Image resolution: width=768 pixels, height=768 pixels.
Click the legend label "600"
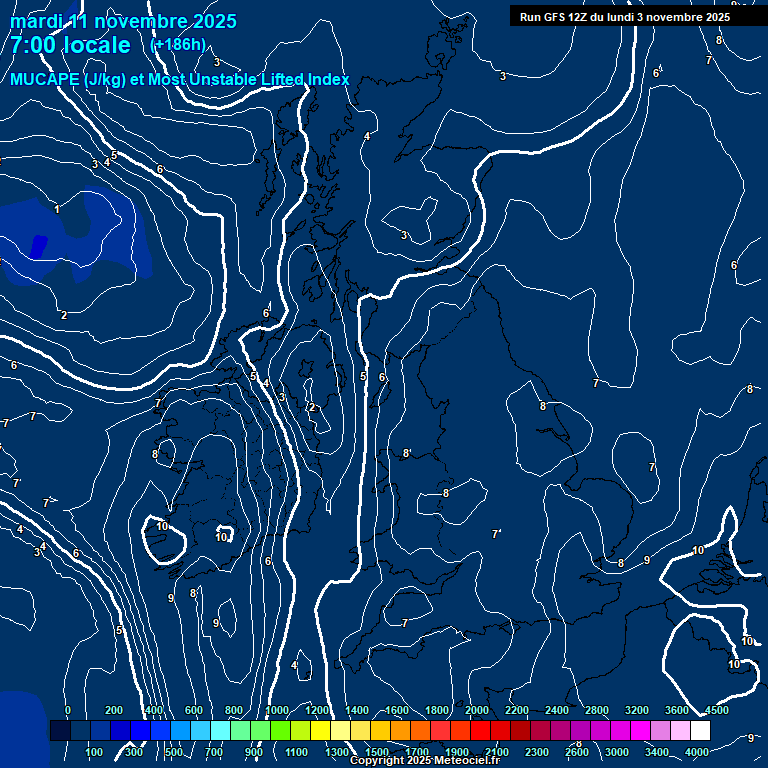[x=193, y=710]
